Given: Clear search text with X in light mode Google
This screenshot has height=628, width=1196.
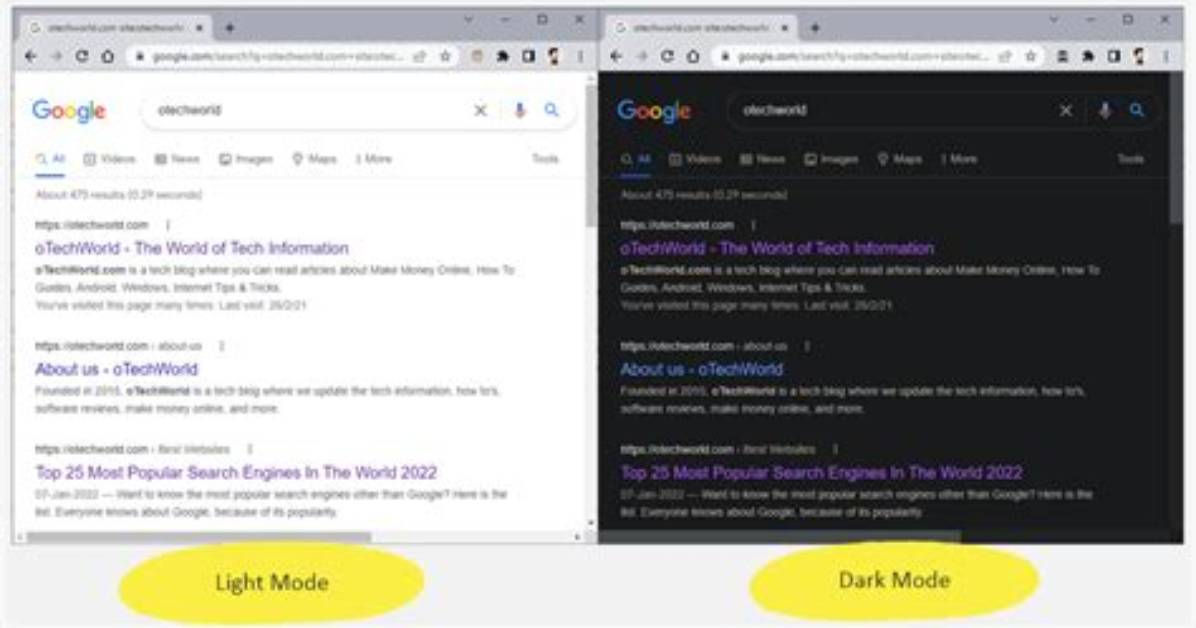Looking at the screenshot, I should (x=481, y=111).
